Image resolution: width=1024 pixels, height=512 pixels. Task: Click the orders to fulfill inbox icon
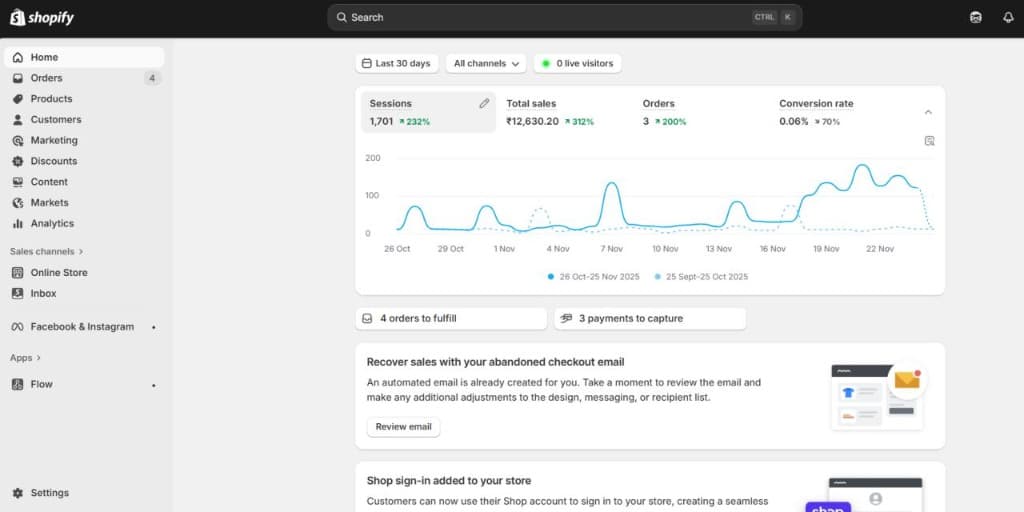click(x=367, y=319)
